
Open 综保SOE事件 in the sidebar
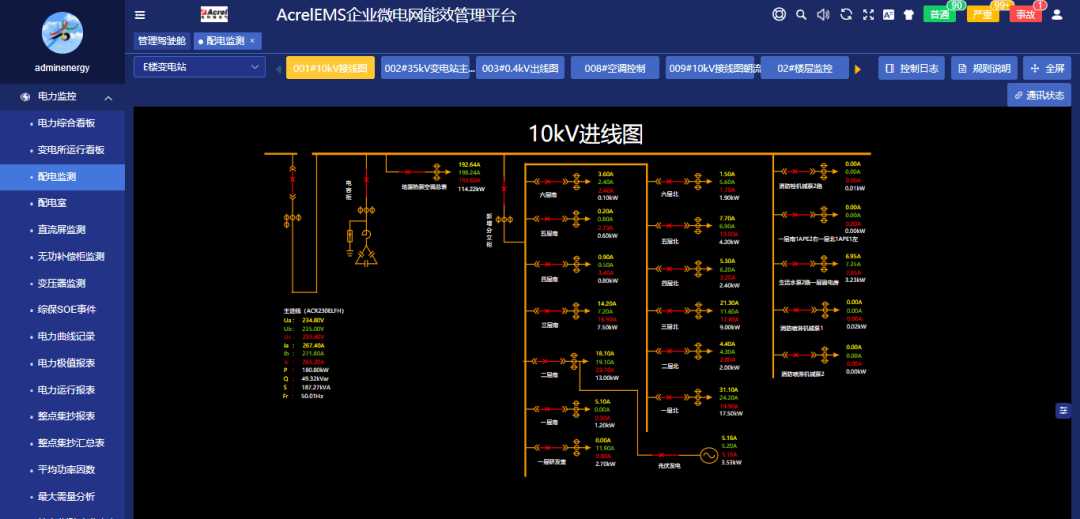[63, 310]
